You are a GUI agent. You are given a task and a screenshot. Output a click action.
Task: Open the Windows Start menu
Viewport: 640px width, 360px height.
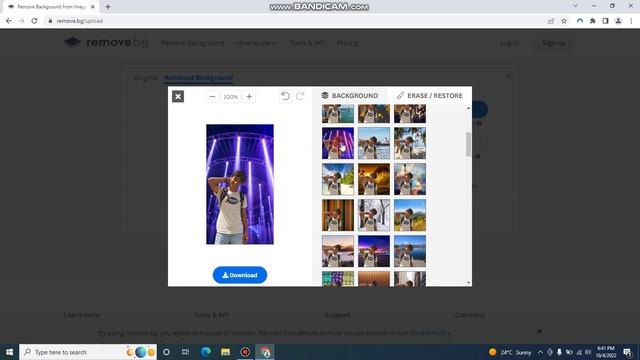[x=9, y=352]
